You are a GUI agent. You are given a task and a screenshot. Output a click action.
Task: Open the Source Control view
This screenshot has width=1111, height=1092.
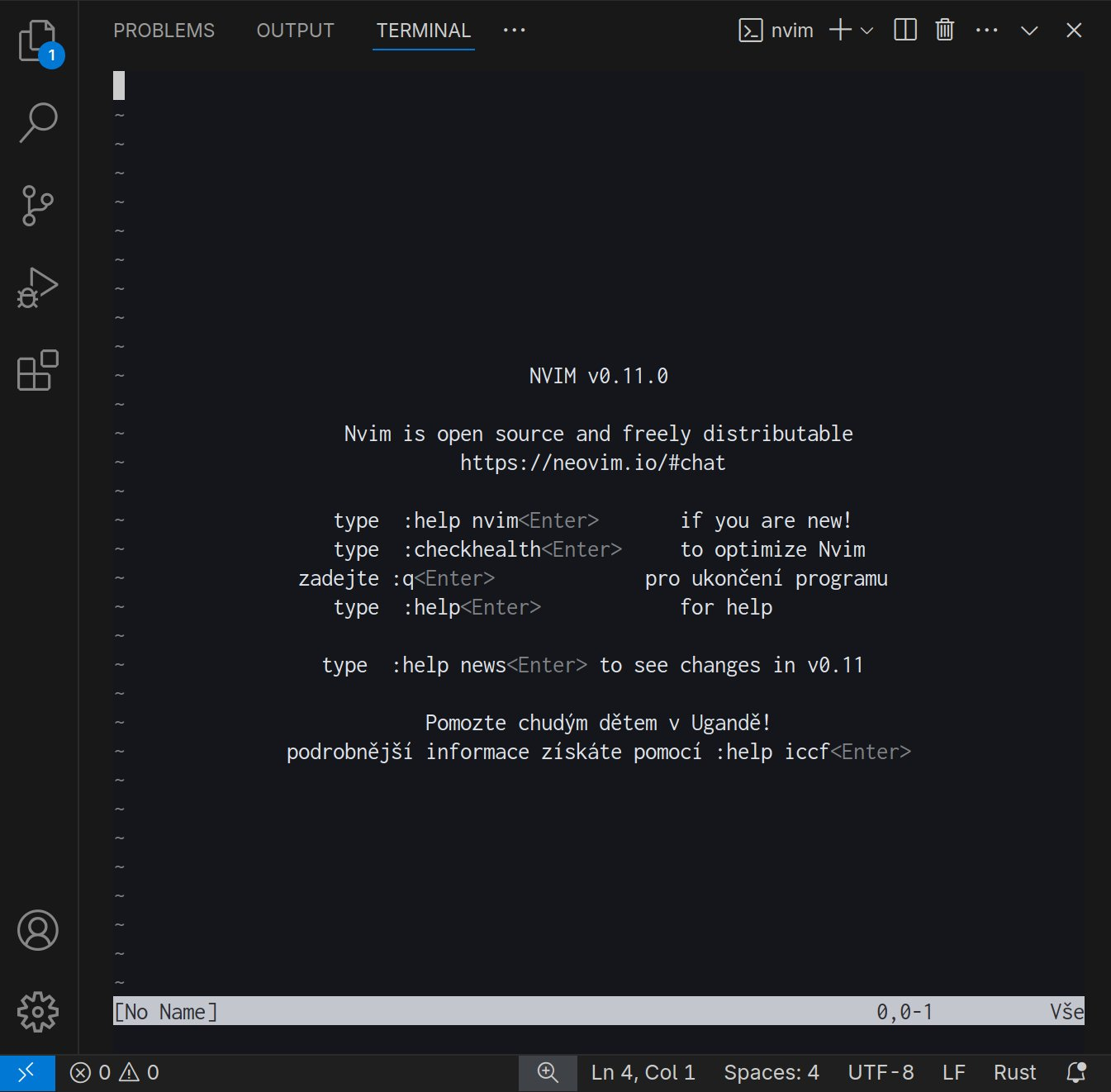tap(38, 205)
